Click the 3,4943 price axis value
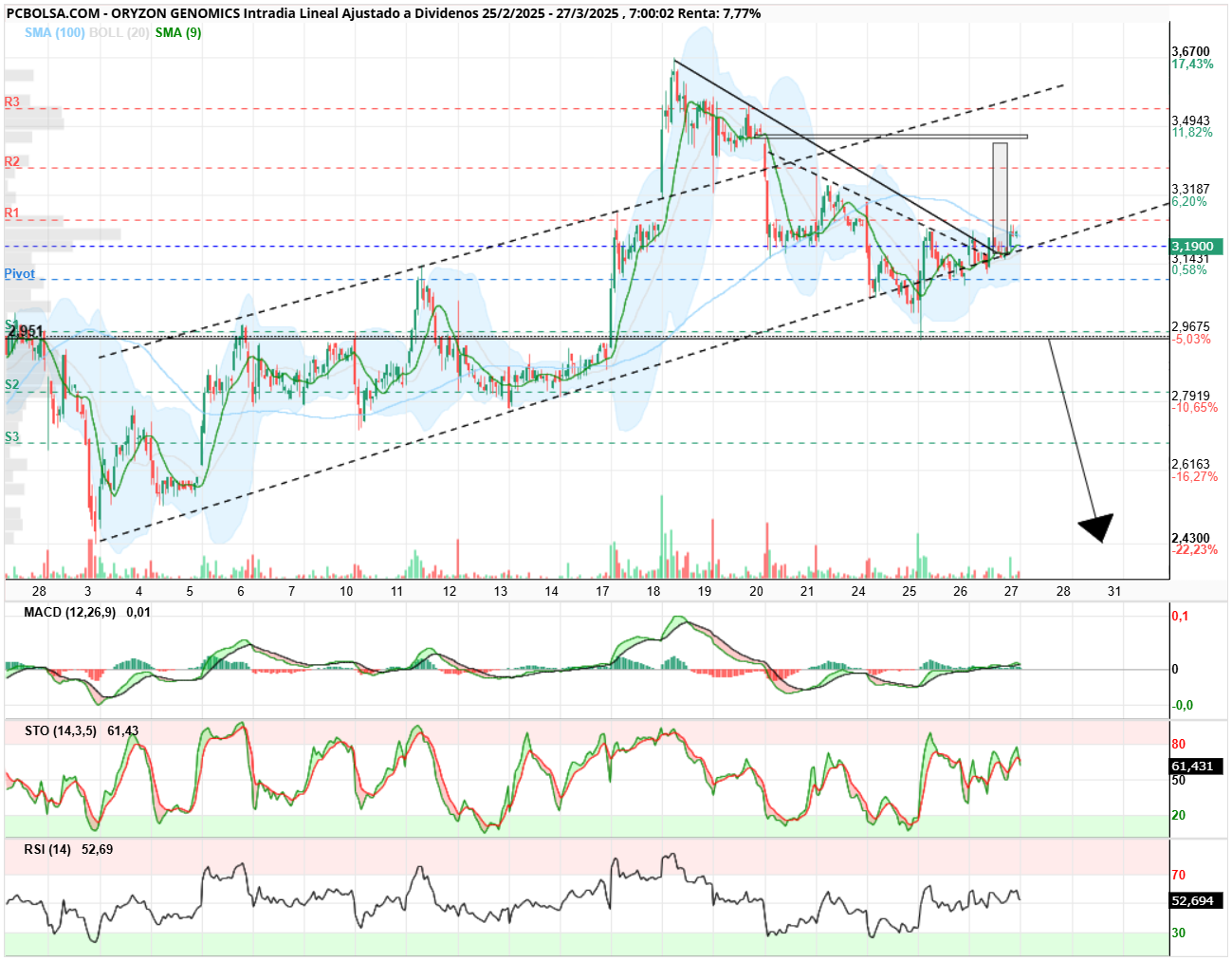 1190,120
